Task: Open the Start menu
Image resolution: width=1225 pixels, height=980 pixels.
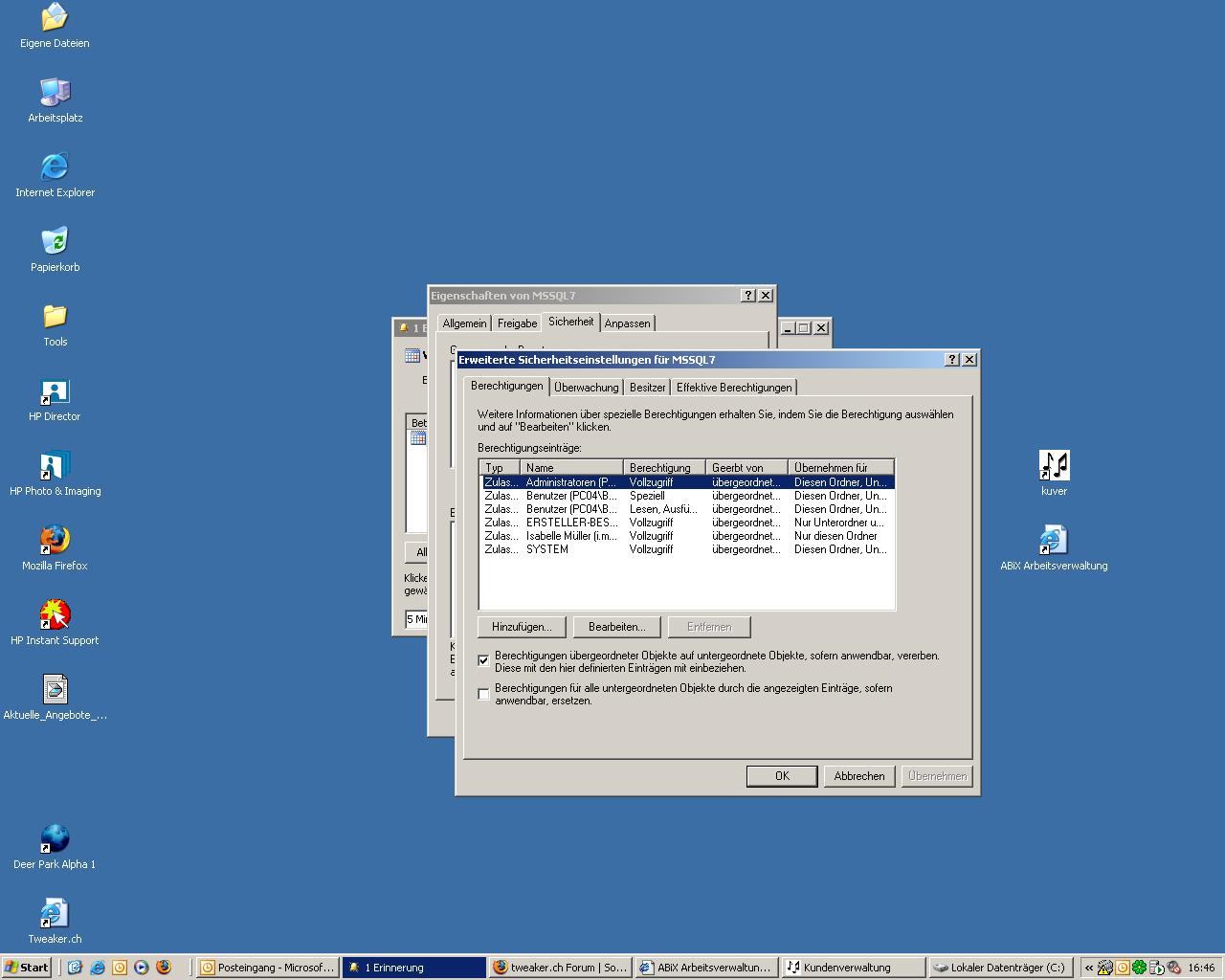Action: (x=27, y=968)
